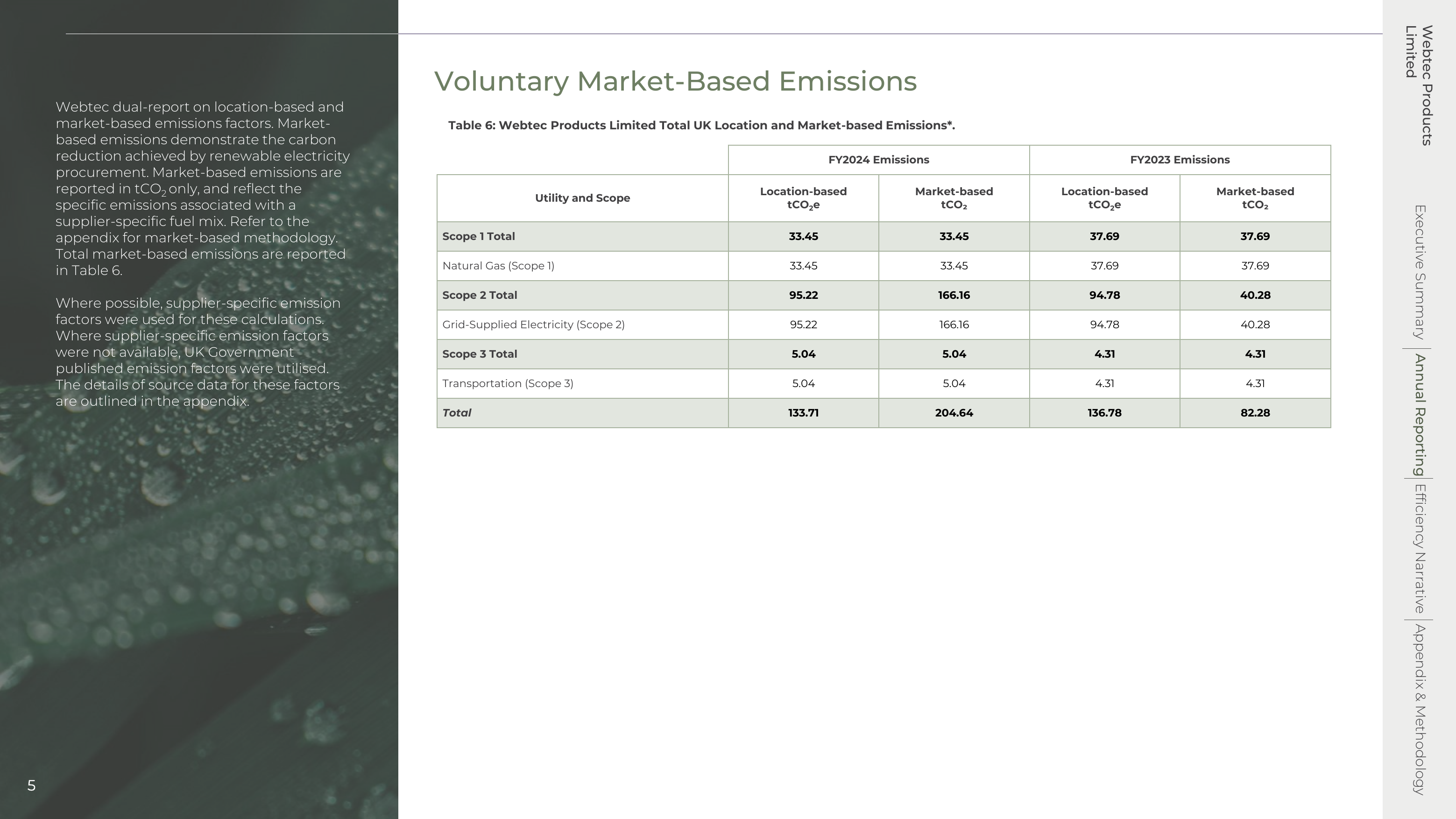Image resolution: width=1456 pixels, height=819 pixels.
Task: Select the total value 136.78
Action: (x=1104, y=413)
